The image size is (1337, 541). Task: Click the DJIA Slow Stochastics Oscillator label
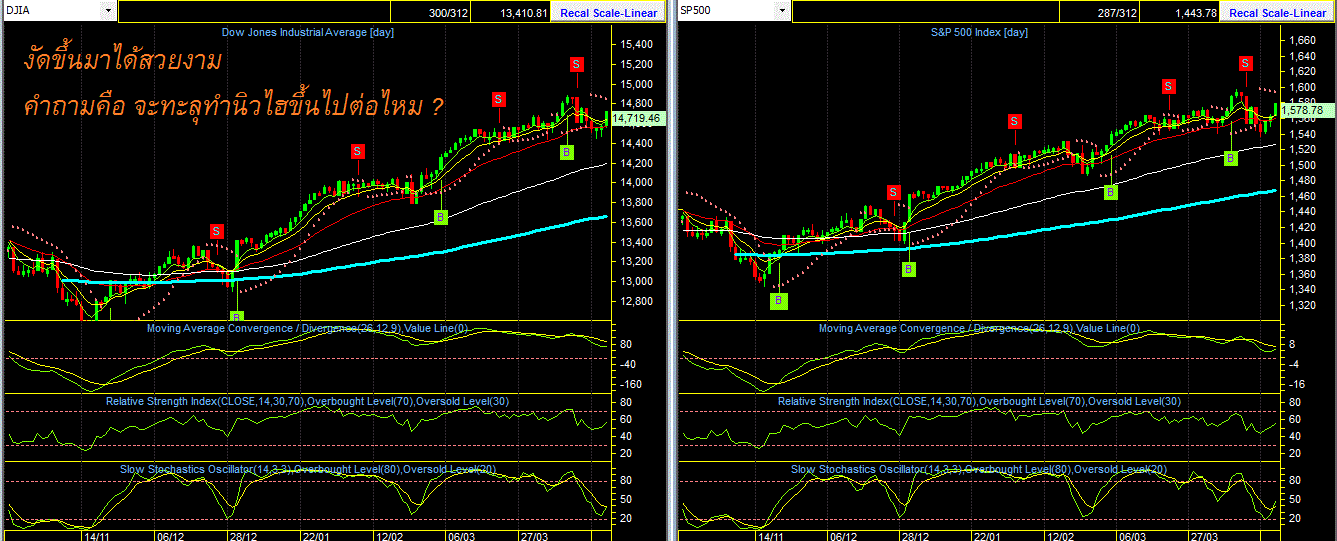(x=308, y=469)
